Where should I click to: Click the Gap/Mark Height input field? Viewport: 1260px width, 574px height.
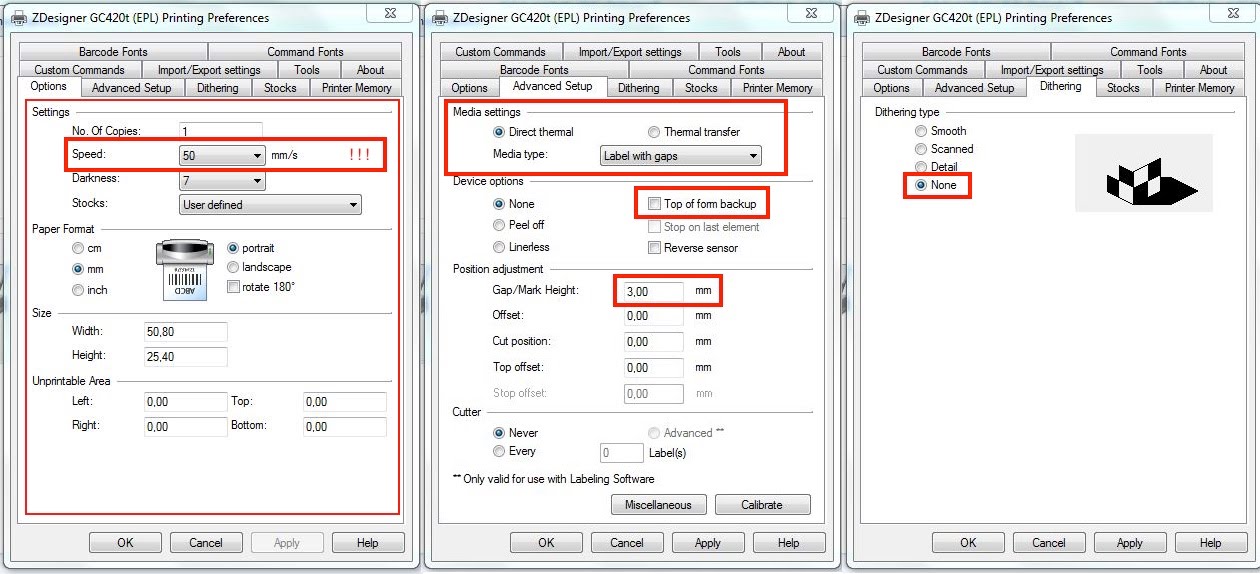(652, 291)
